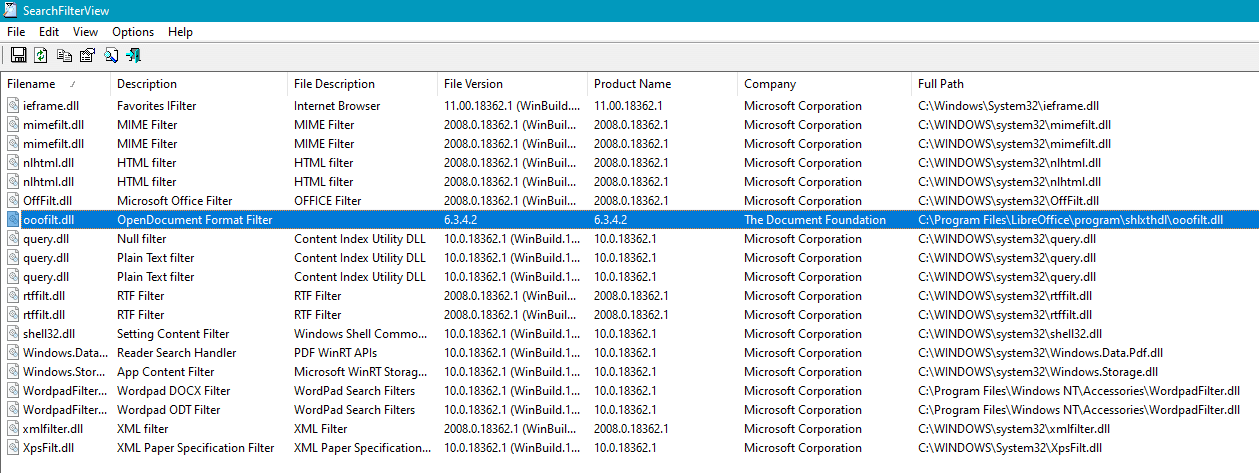The width and height of the screenshot is (1259, 473).
Task: Click the Full Path column header
Action: [941, 84]
